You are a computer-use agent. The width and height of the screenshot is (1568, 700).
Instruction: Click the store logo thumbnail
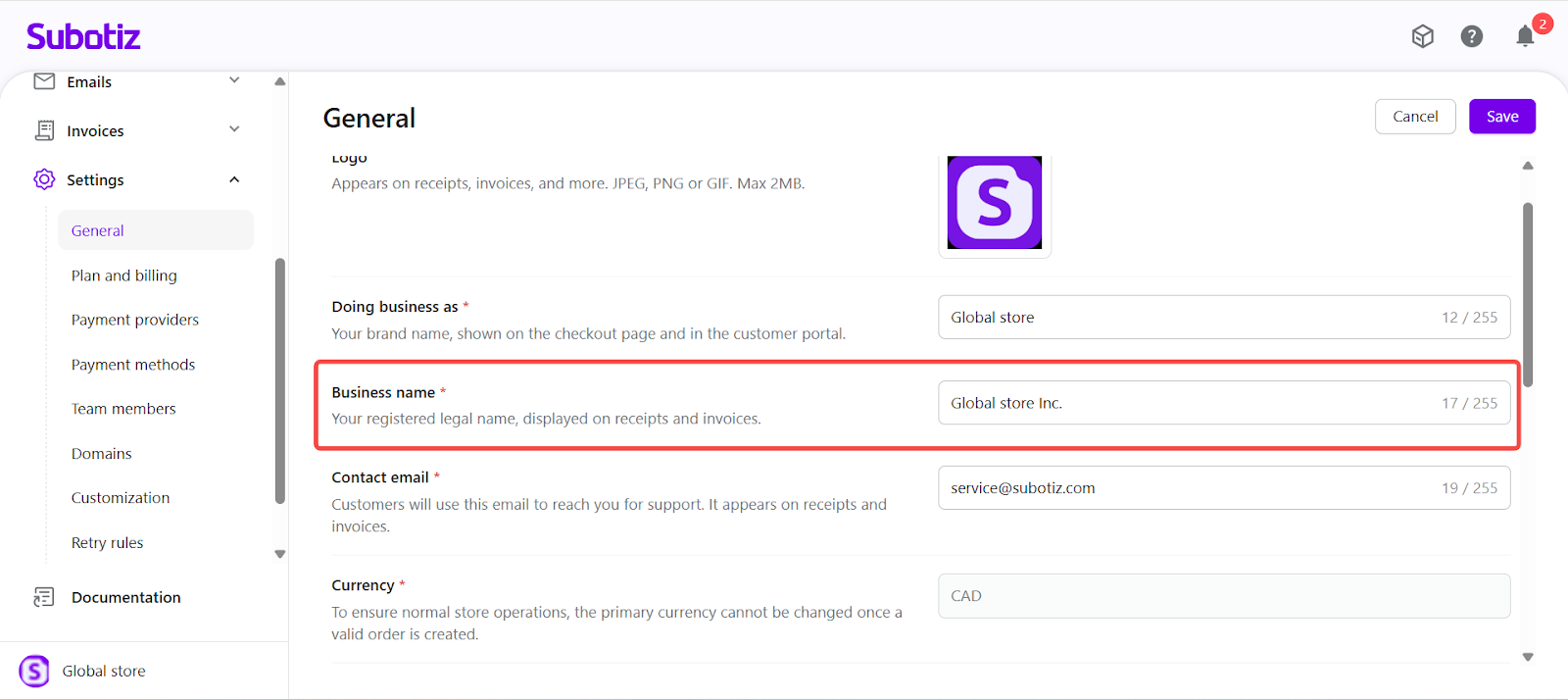[x=994, y=203]
